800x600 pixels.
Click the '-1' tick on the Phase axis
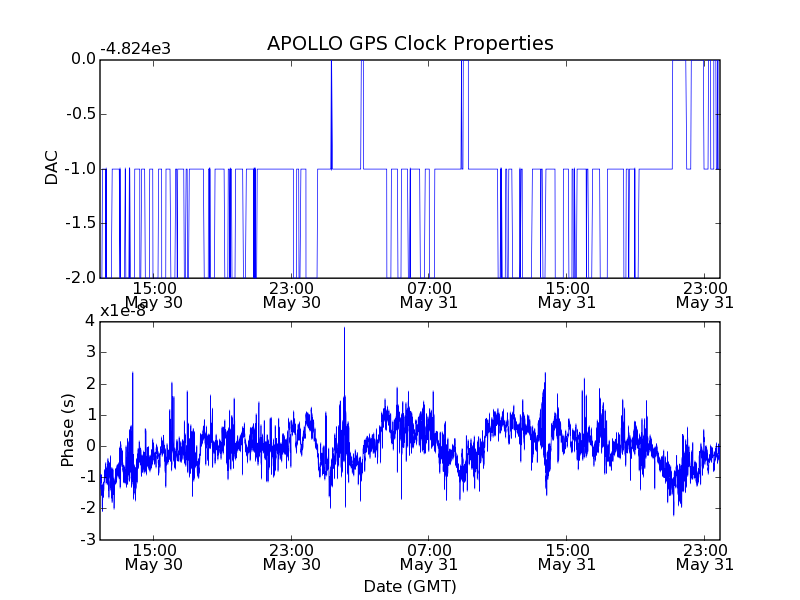click(88, 477)
